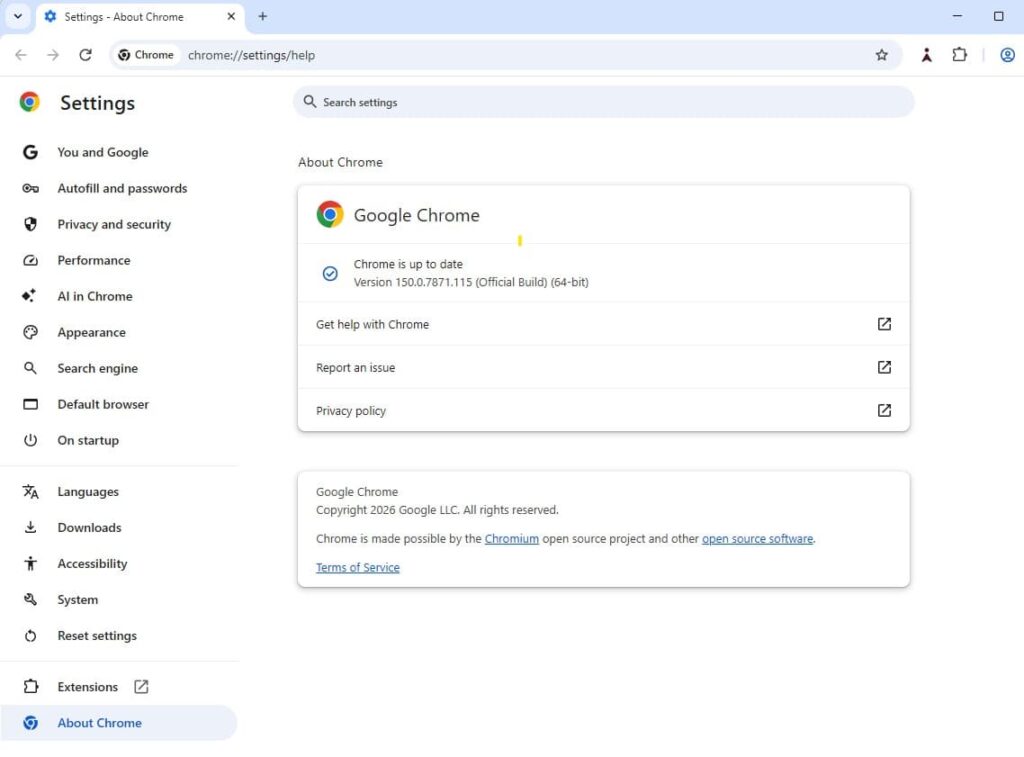Click Report an issue row
This screenshot has width=1024, height=757.
coord(603,367)
